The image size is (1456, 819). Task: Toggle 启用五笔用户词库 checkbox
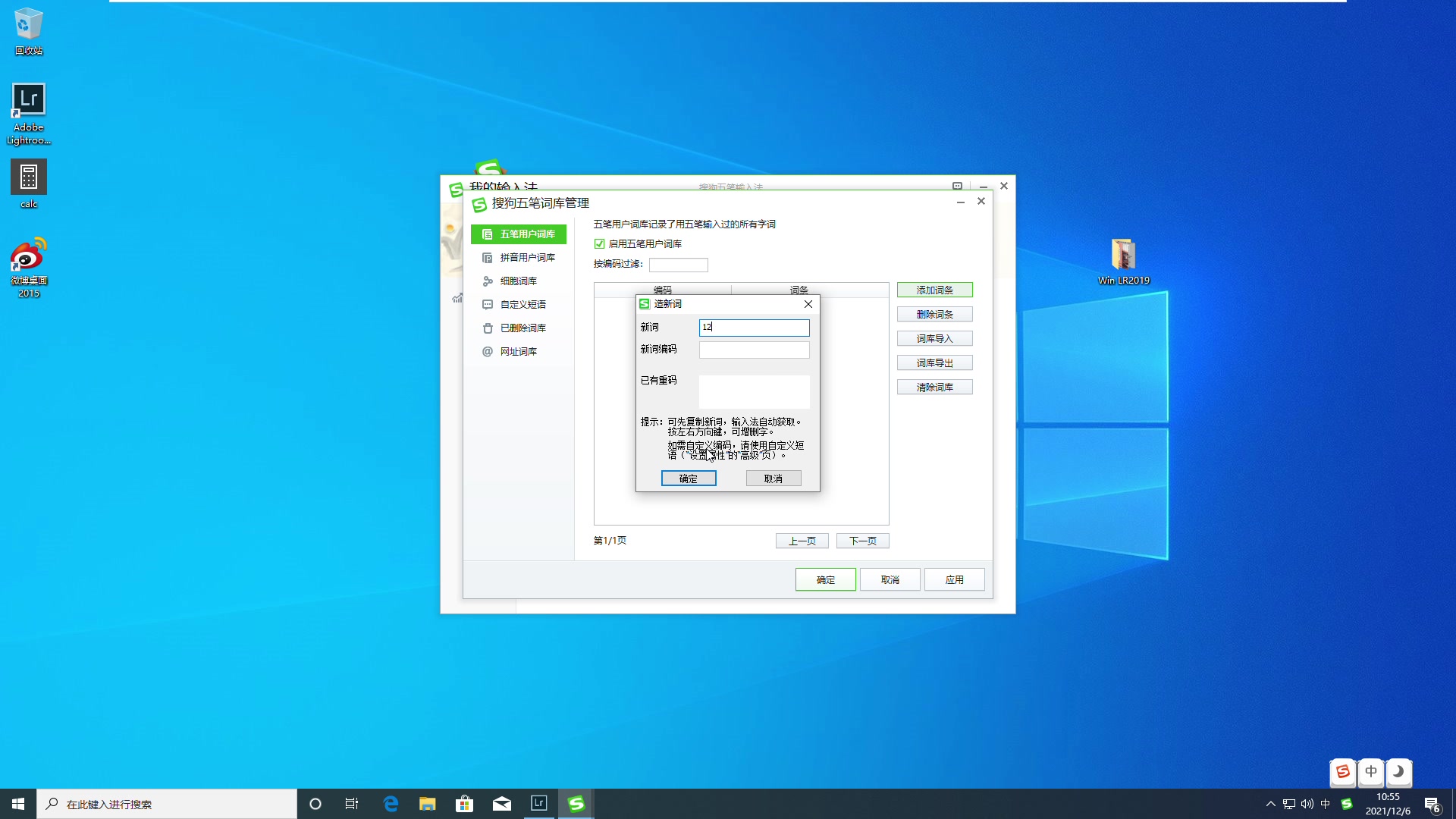click(x=600, y=244)
